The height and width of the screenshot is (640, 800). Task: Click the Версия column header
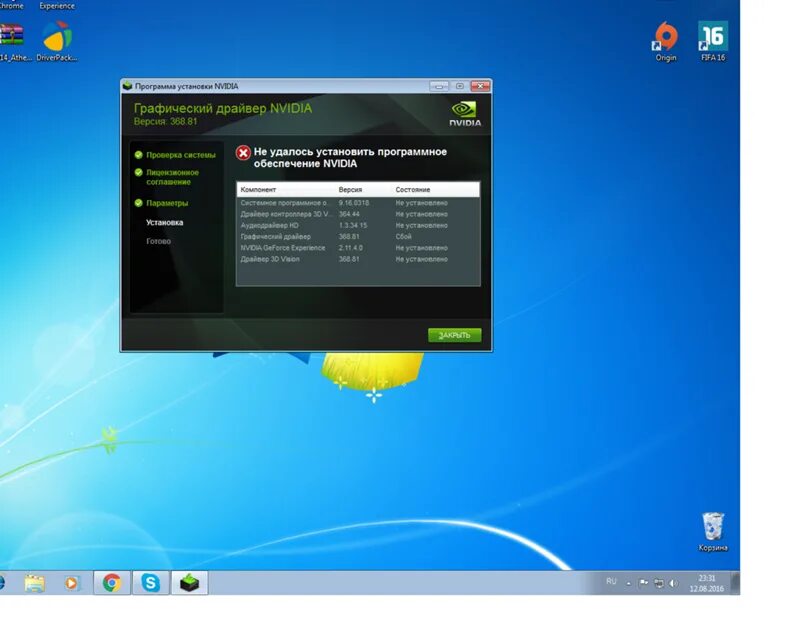coord(350,189)
